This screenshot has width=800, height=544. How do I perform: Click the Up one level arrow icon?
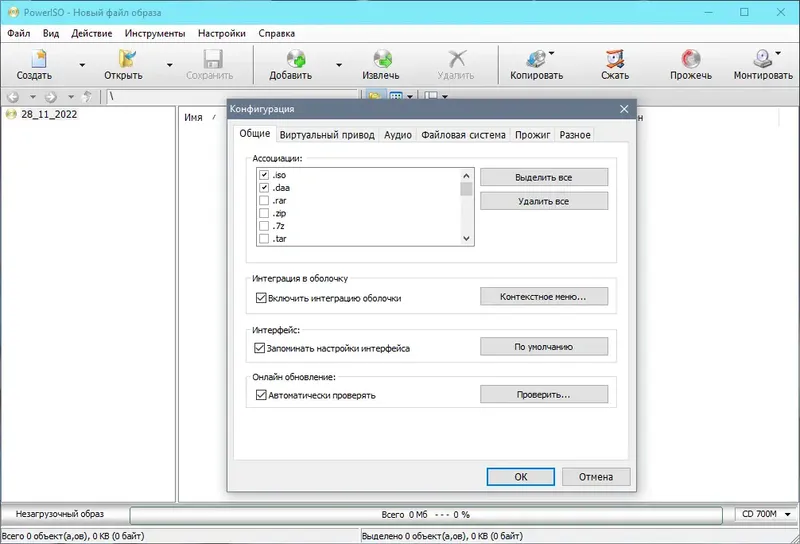click(x=87, y=96)
